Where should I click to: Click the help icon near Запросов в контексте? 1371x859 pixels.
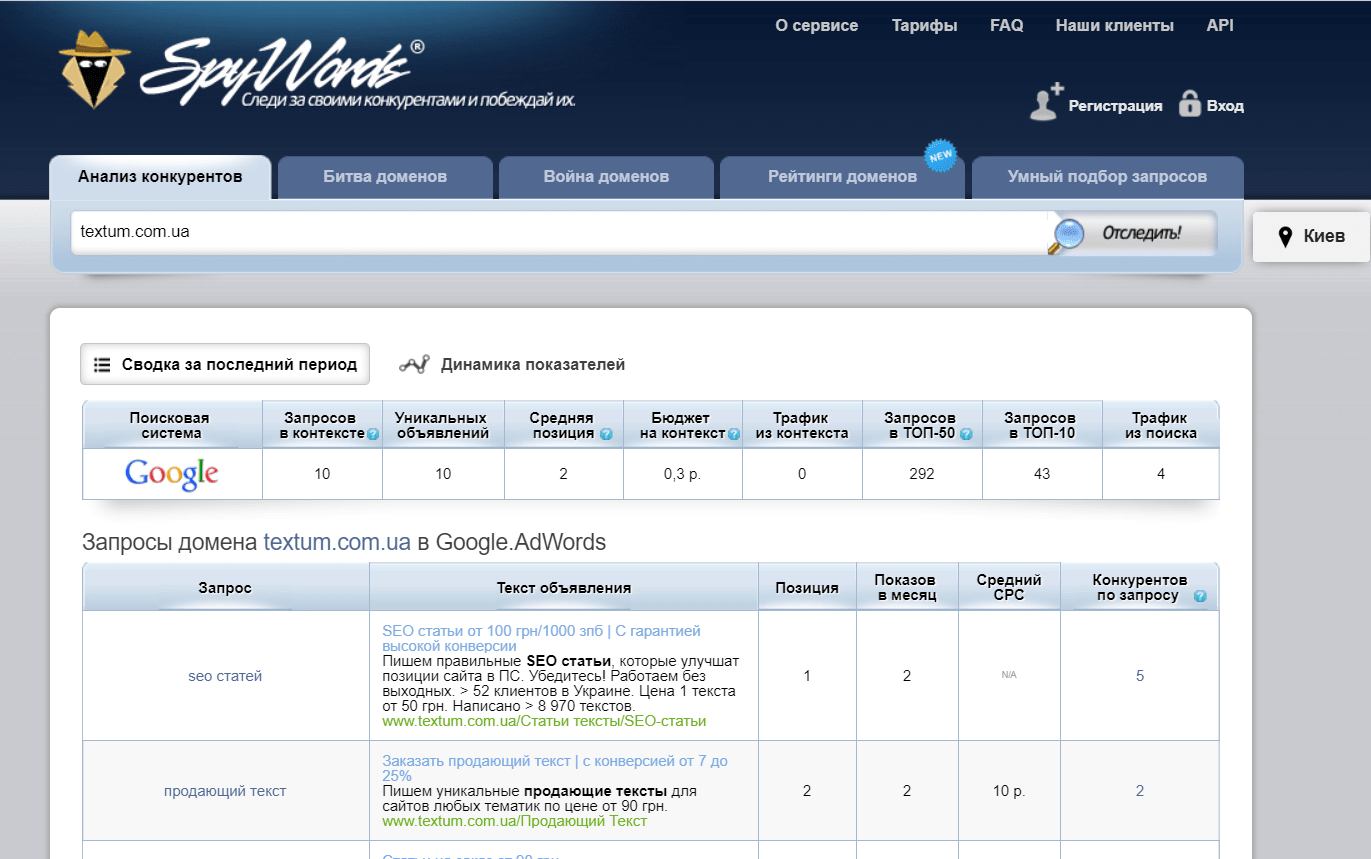pos(373,434)
